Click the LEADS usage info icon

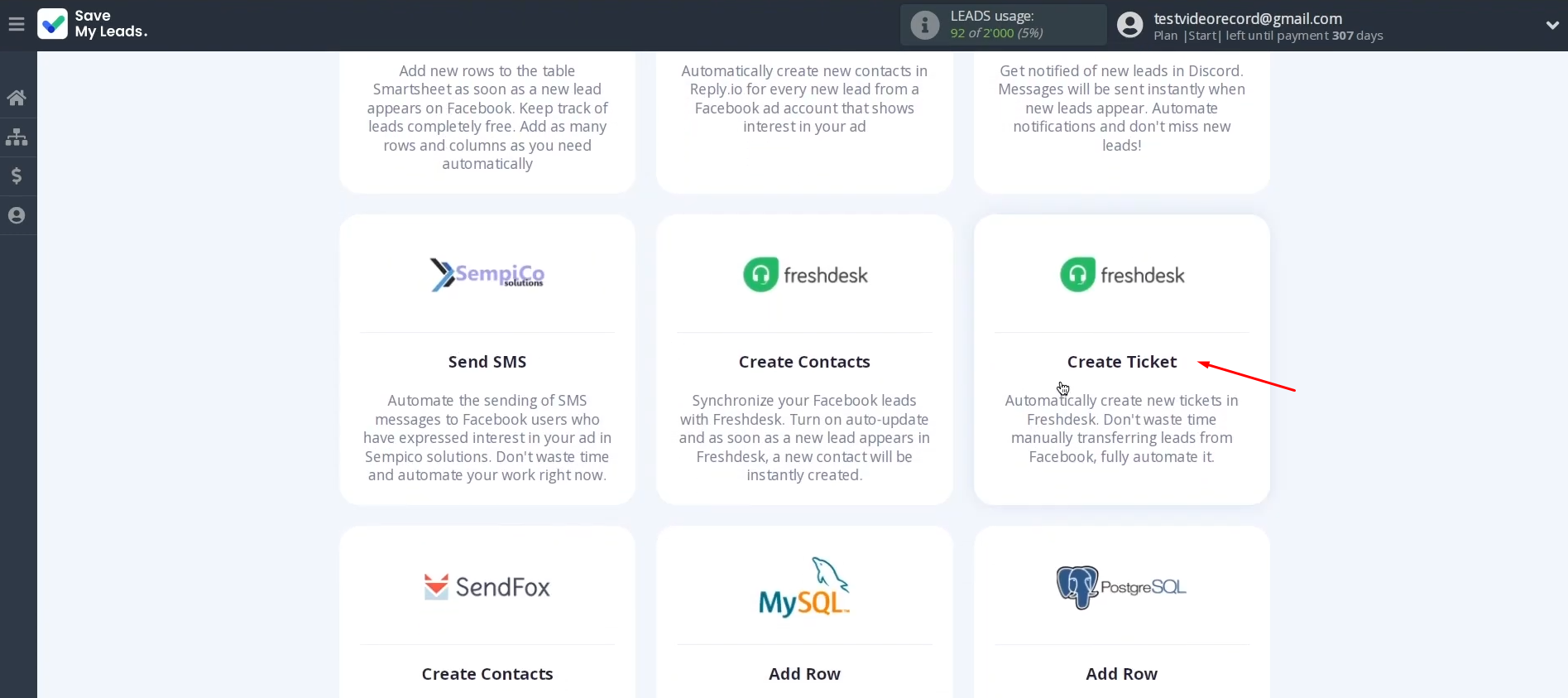point(924,25)
